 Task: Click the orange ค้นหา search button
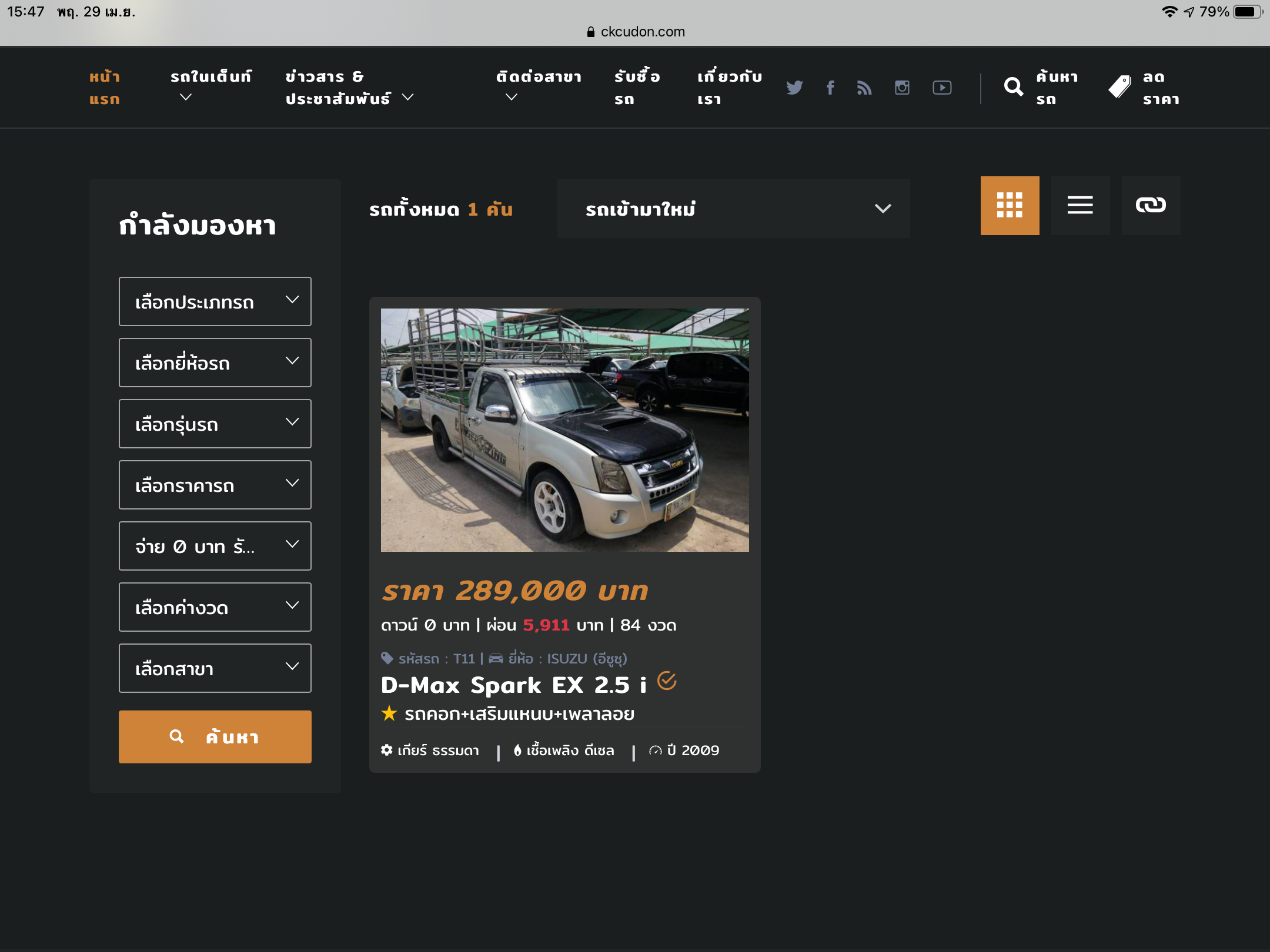point(215,737)
